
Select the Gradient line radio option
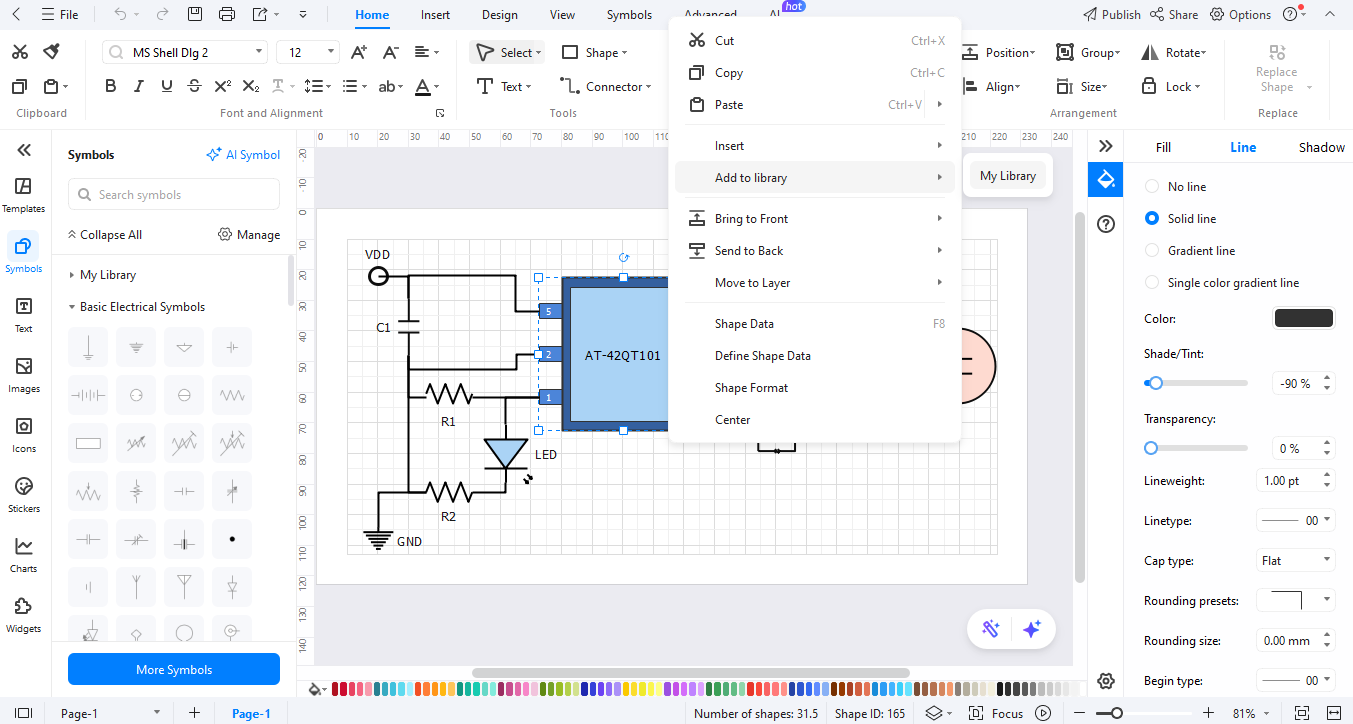point(1152,250)
